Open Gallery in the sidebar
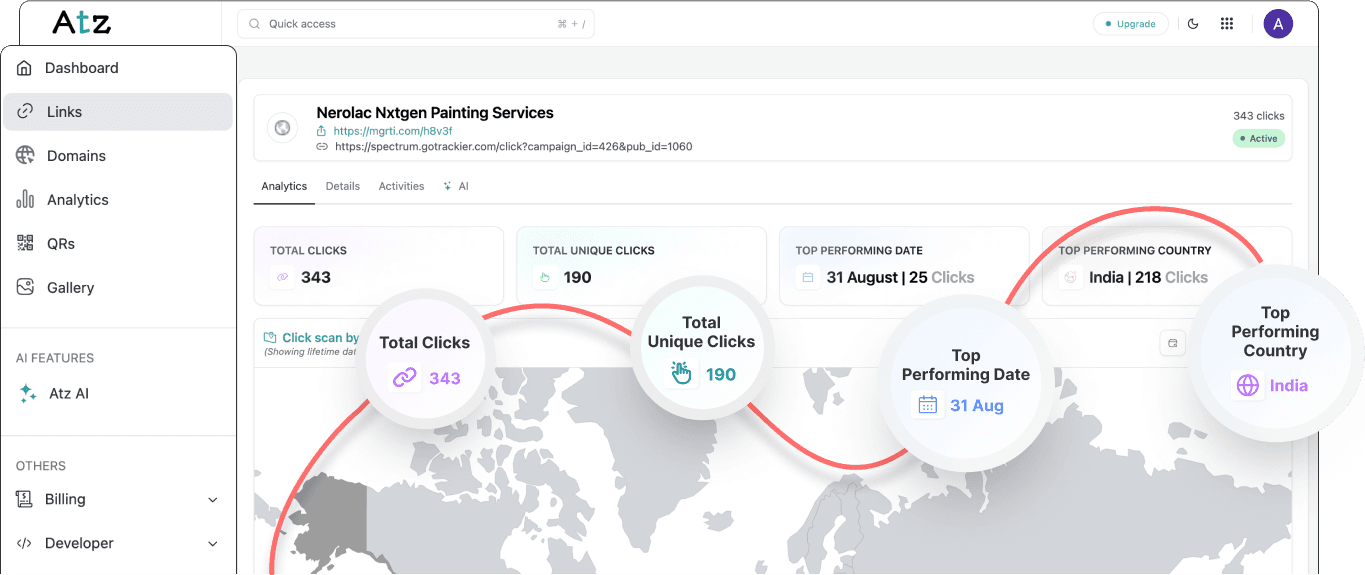Image resolution: width=1365 pixels, height=575 pixels. (x=118, y=288)
